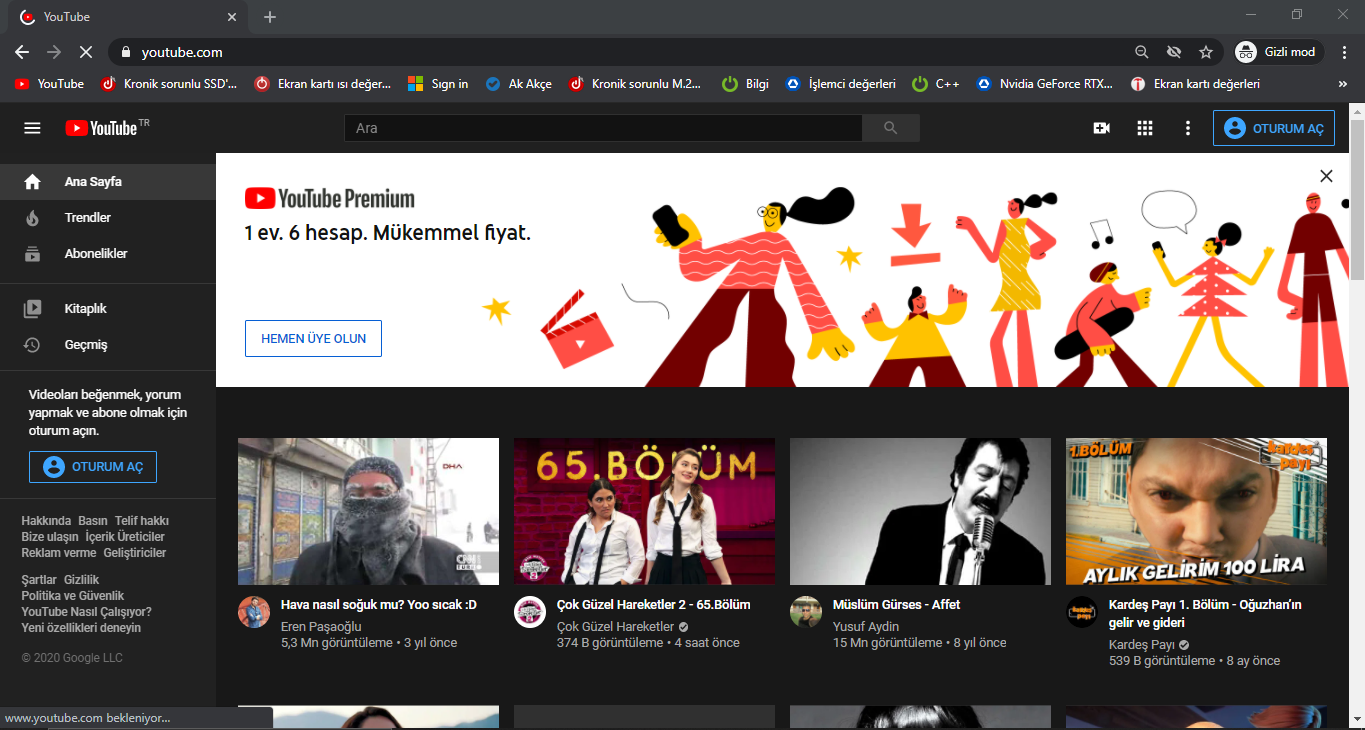
Task: Open the create video camera icon
Action: click(1102, 128)
